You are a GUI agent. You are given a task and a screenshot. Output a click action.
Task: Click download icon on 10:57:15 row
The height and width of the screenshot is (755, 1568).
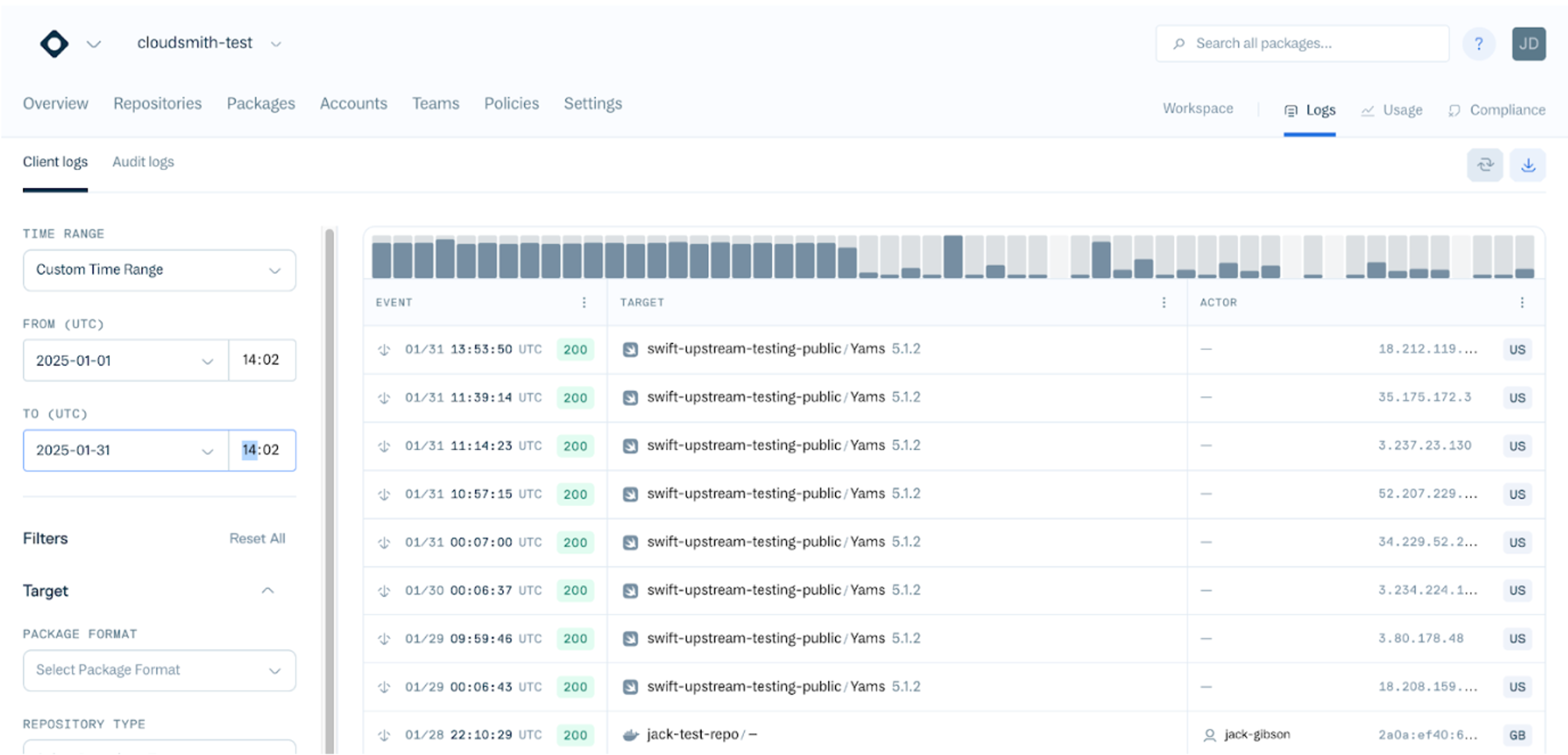click(x=383, y=494)
